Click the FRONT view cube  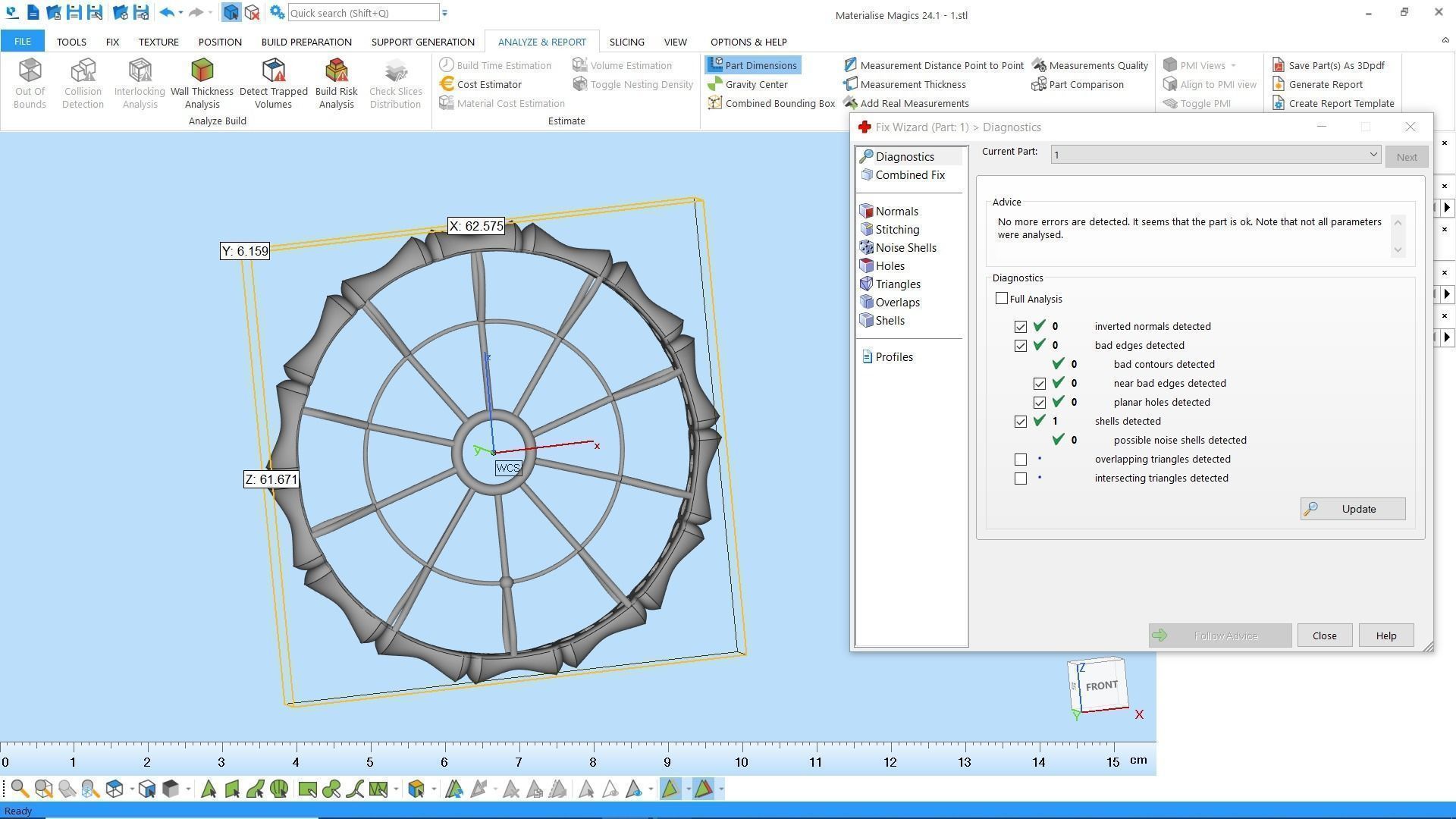point(1100,686)
